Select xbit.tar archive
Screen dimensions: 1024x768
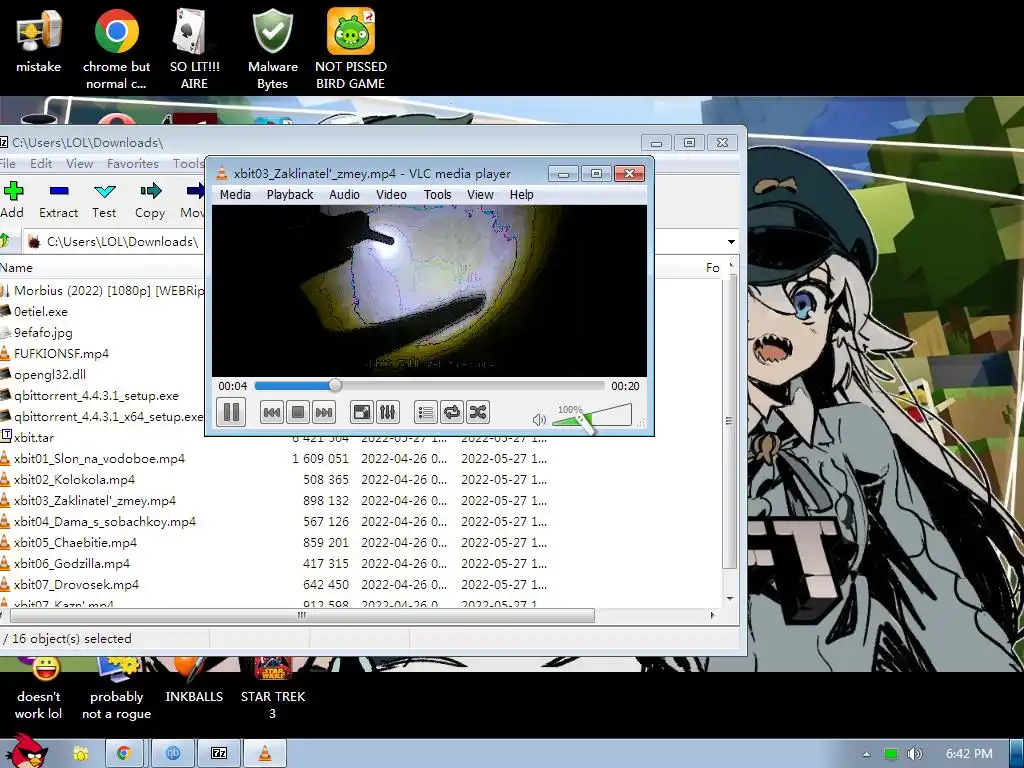(x=34, y=438)
